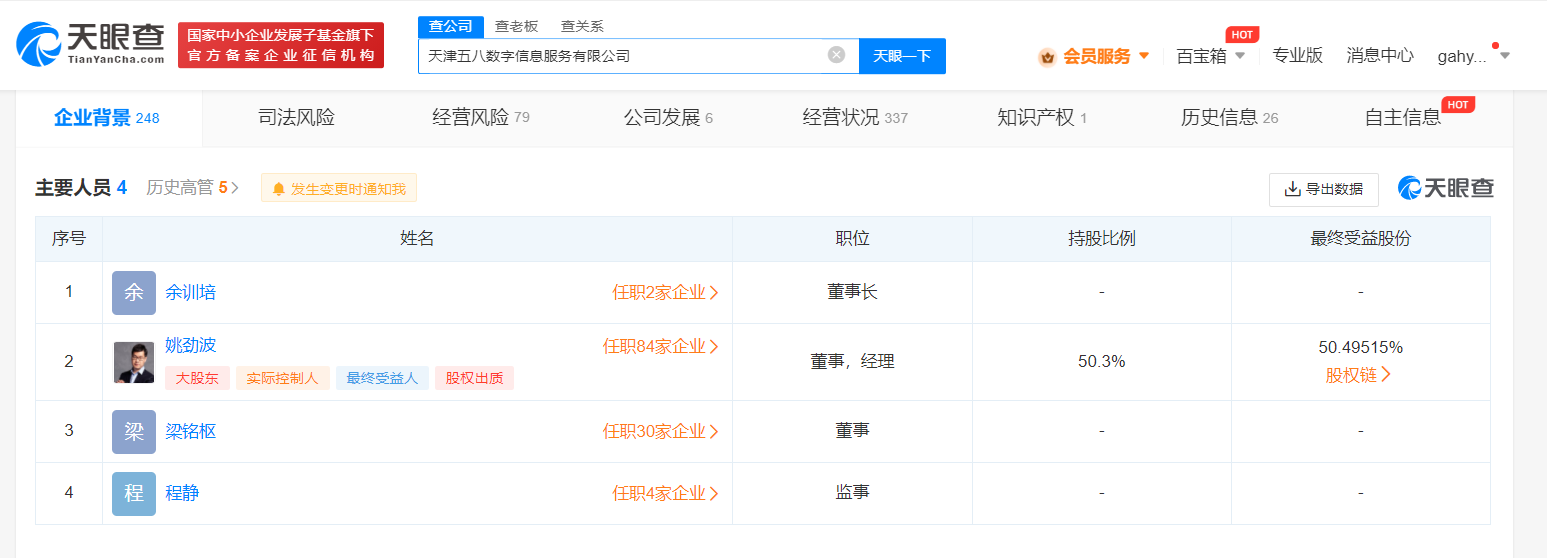This screenshot has height=558, width=1547.
Task: Clear the search box with the X icon
Action: (x=837, y=55)
